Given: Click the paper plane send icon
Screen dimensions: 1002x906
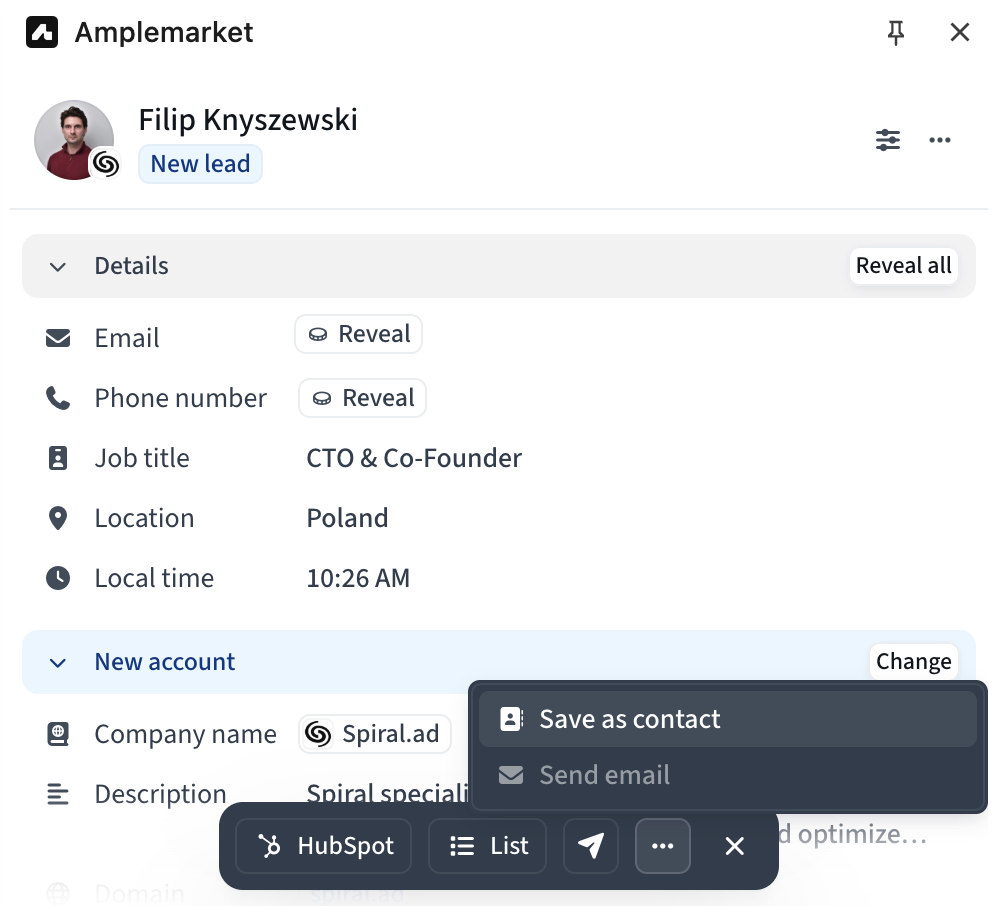Looking at the screenshot, I should click(590, 845).
